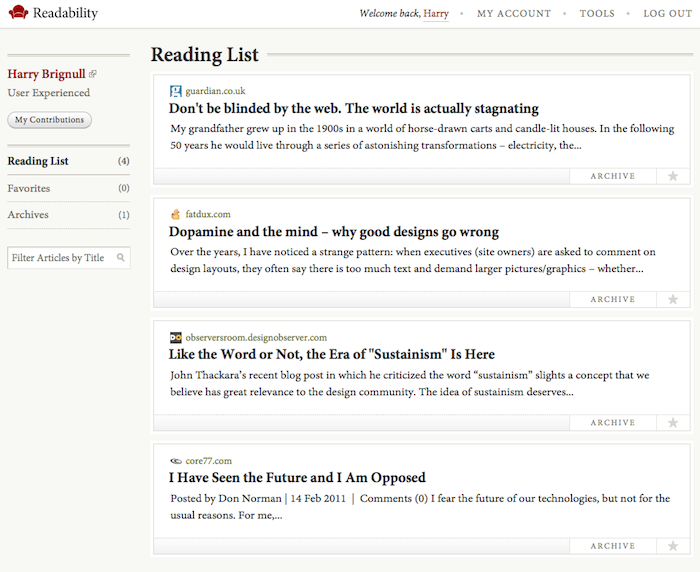Open the external link icon beside Harry Brignull

tap(92, 74)
